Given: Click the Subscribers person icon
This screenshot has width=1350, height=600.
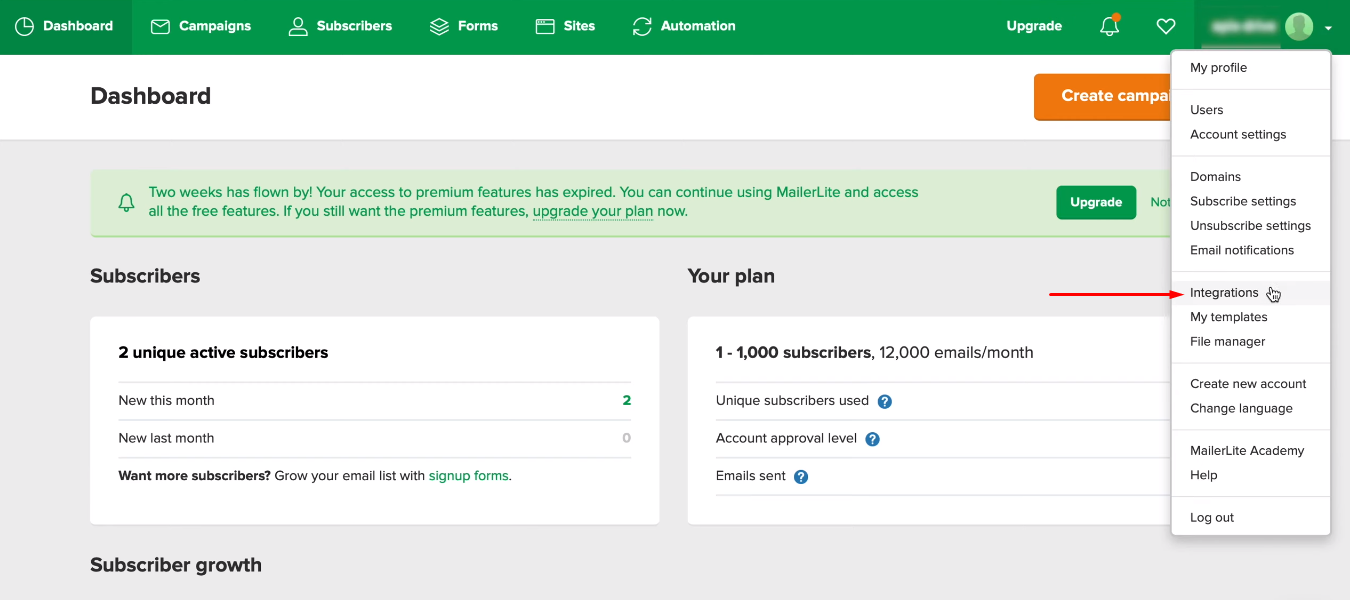Looking at the screenshot, I should point(297,27).
